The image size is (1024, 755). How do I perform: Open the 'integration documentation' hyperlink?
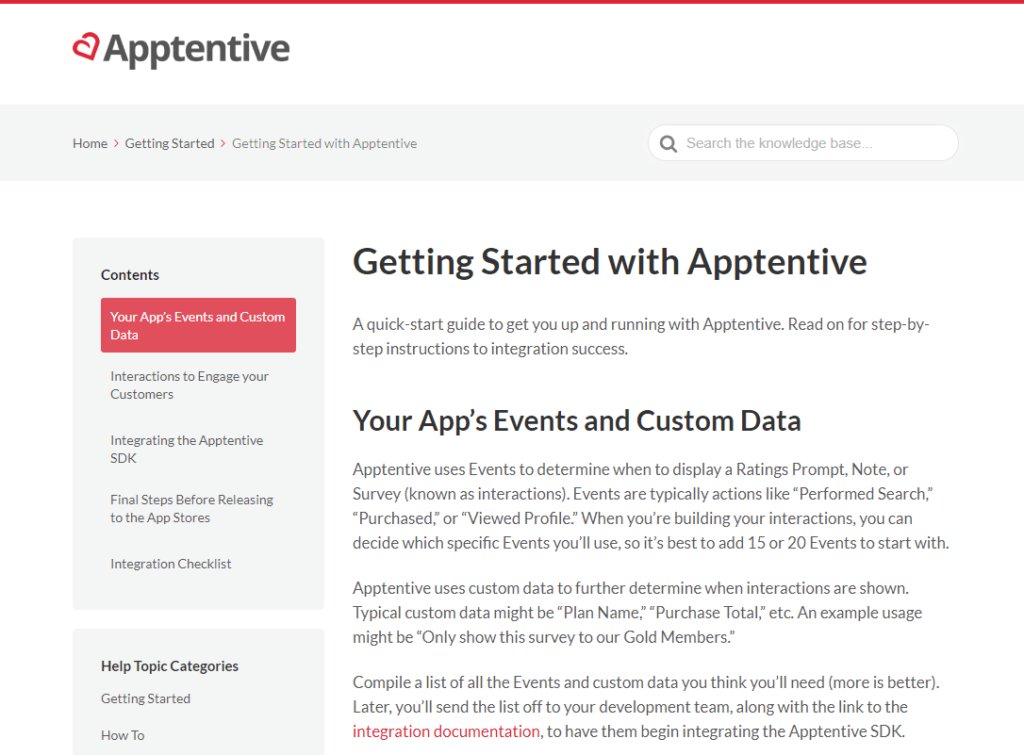coord(445,731)
